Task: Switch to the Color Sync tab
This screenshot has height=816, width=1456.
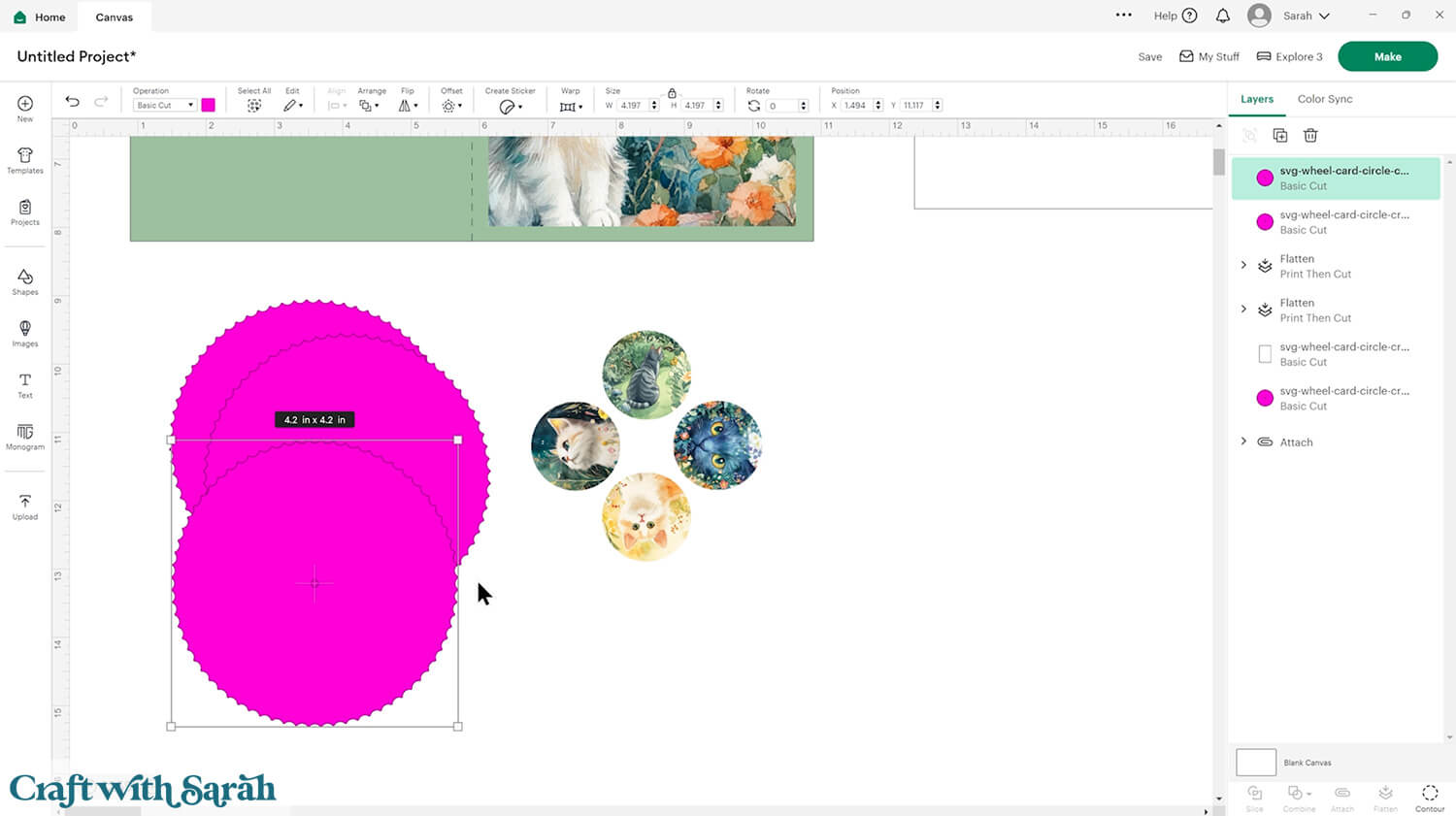Action: pos(1325,99)
